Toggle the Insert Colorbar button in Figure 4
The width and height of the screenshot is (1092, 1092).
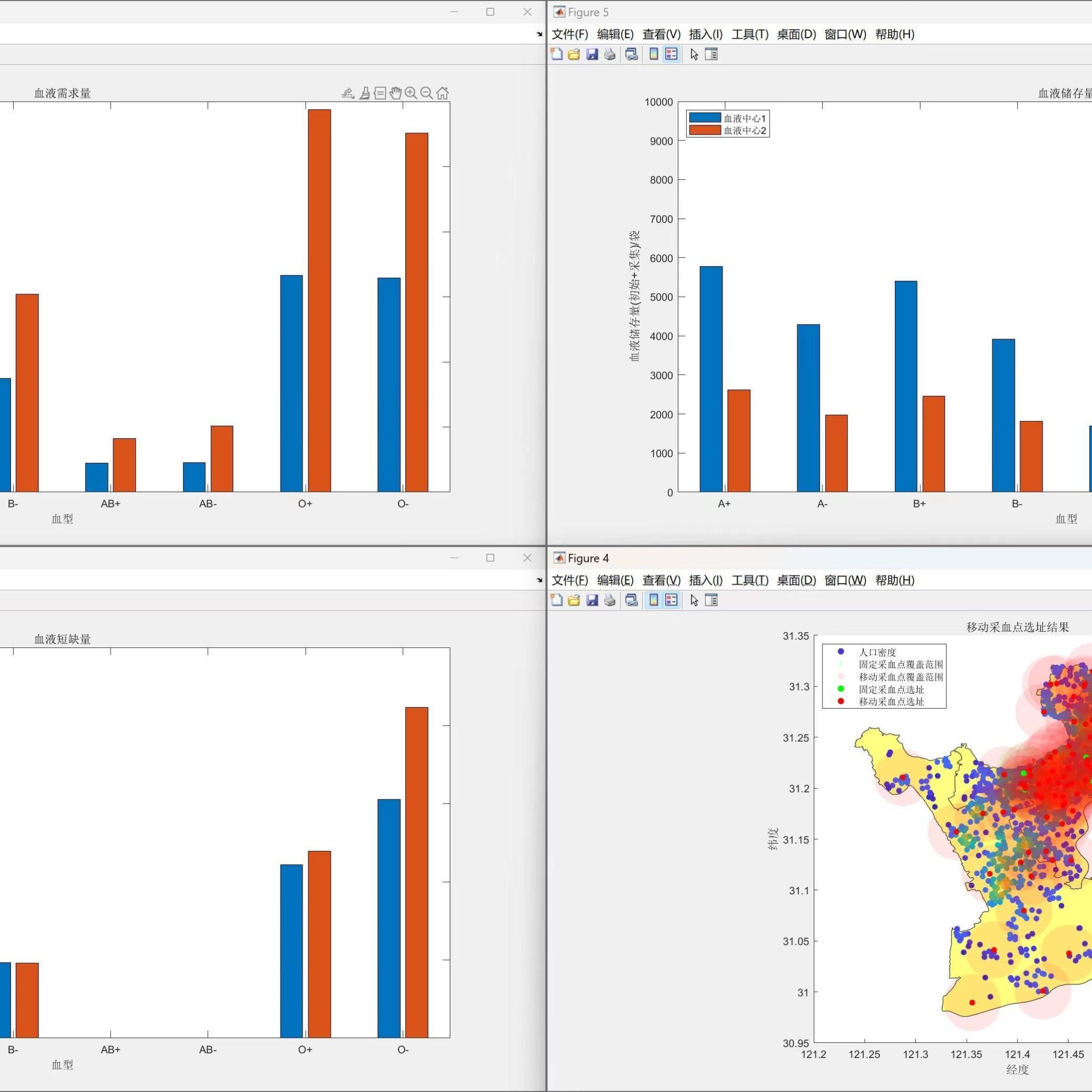coord(653,600)
